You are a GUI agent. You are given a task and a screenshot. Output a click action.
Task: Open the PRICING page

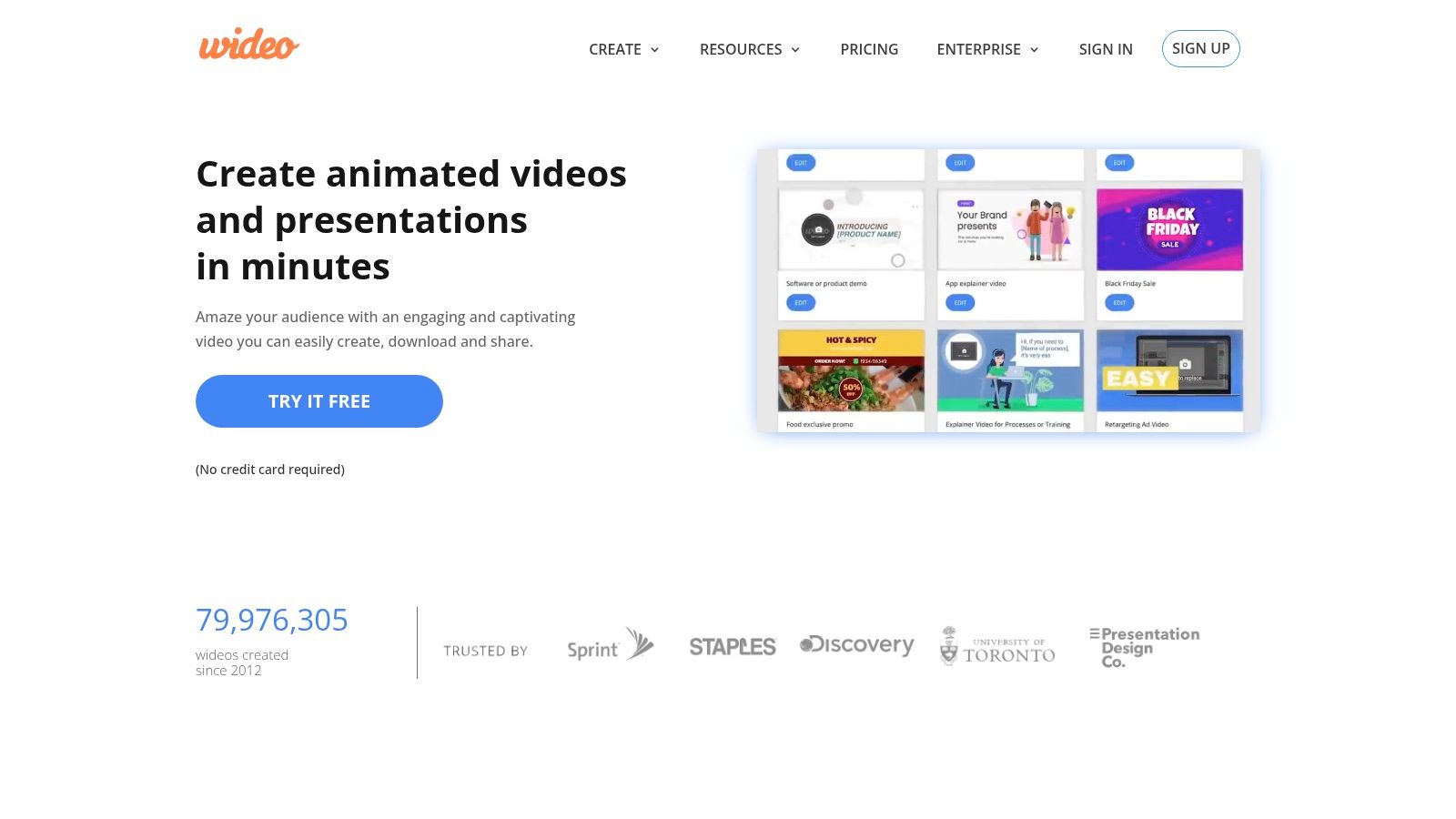point(869,49)
